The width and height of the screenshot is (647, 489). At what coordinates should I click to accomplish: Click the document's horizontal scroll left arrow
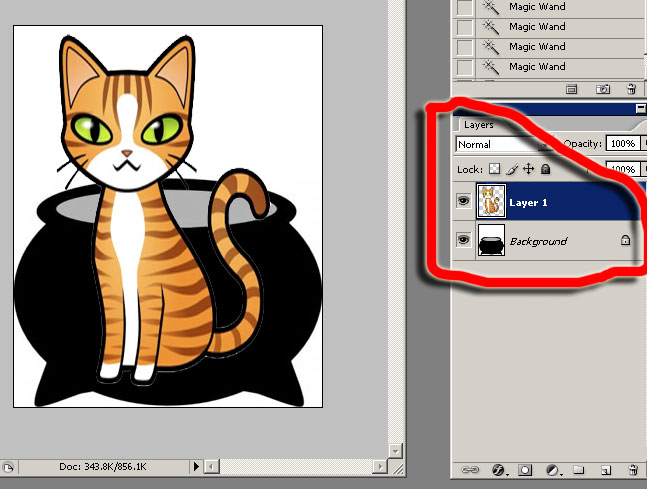211,467
